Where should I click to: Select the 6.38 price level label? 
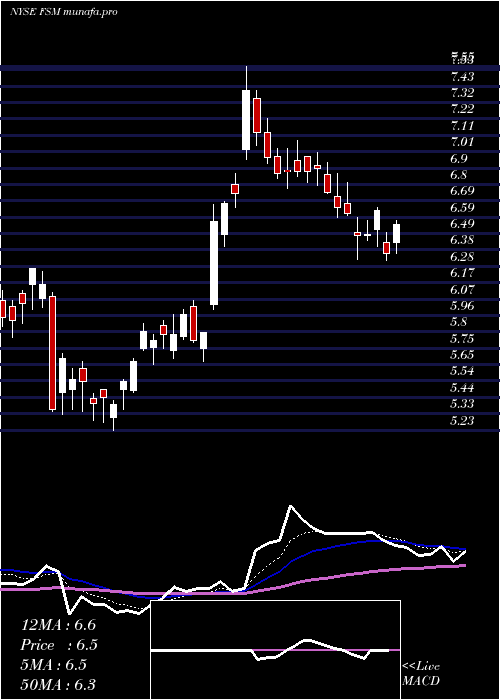[x=462, y=240]
